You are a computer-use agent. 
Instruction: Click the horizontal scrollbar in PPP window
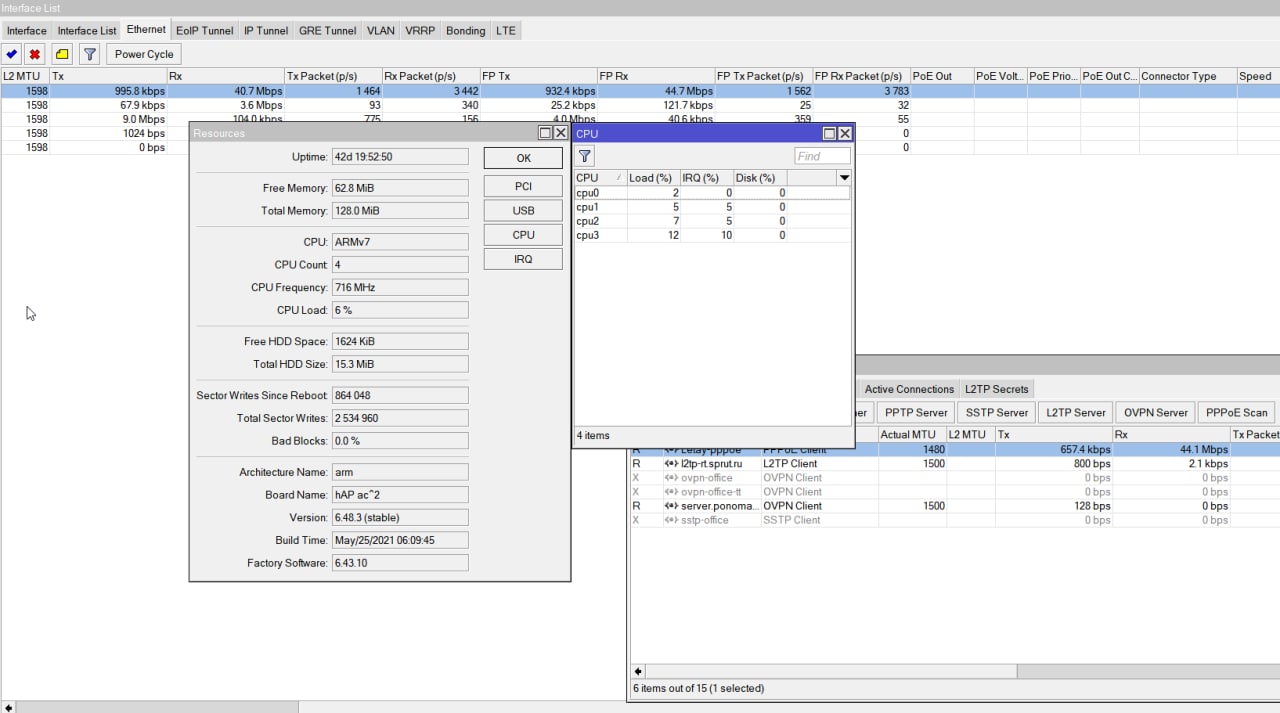(831, 672)
